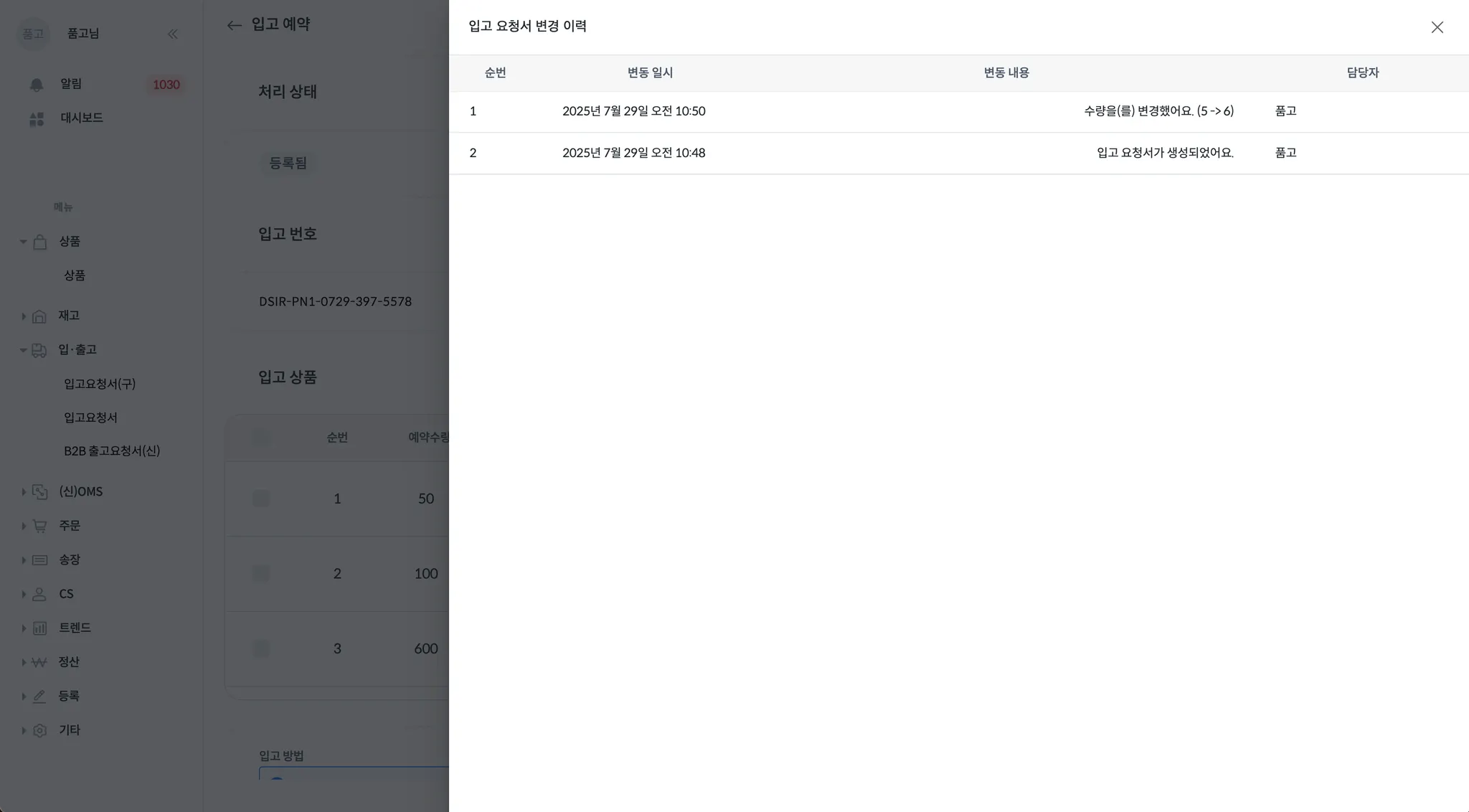Image resolution: width=1469 pixels, height=812 pixels.
Task: Expand the 기타 menu arrow
Action: (24, 731)
